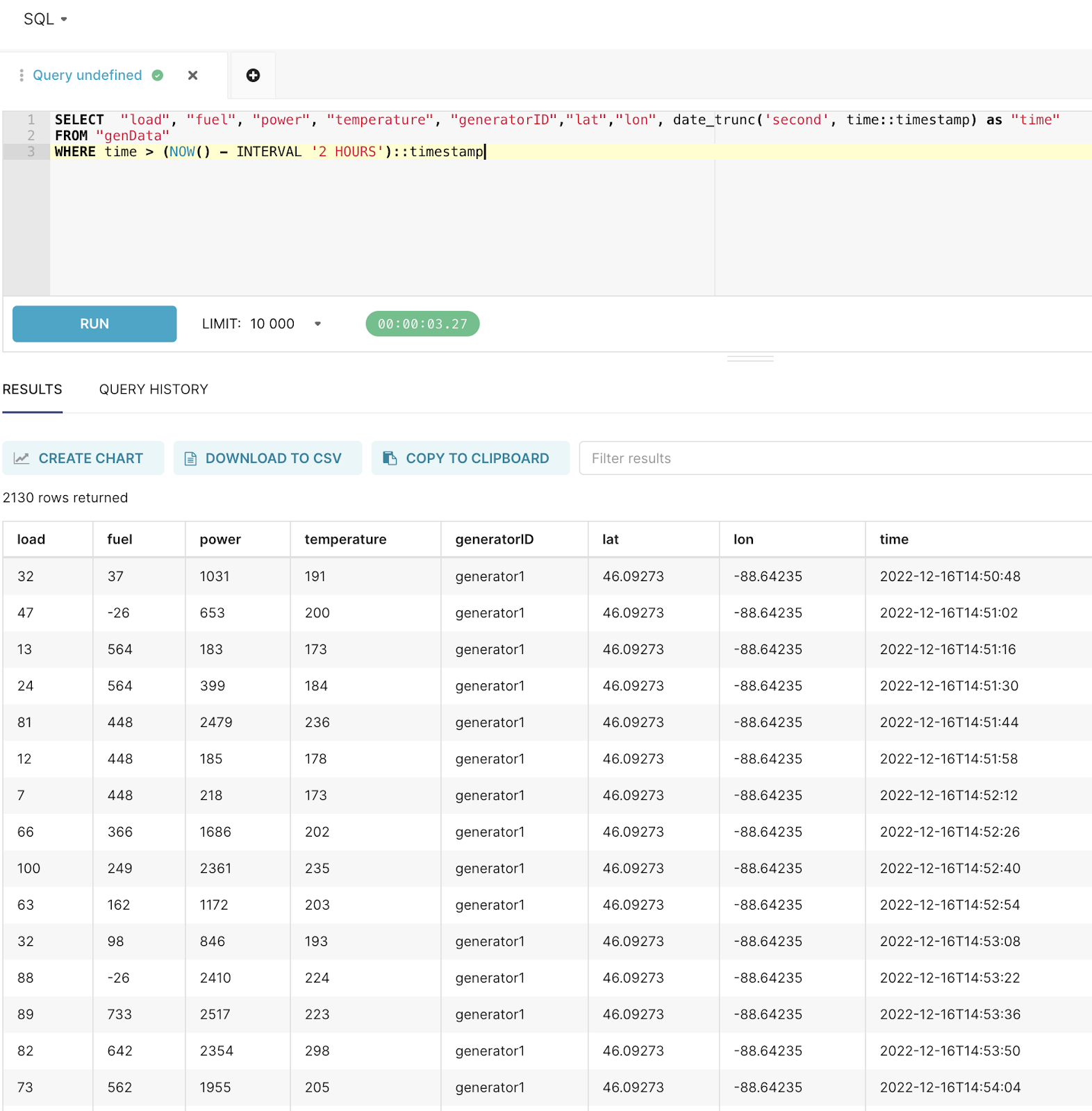Click the Query undefined tab title
The width and height of the screenshot is (1092, 1111).
[88, 75]
